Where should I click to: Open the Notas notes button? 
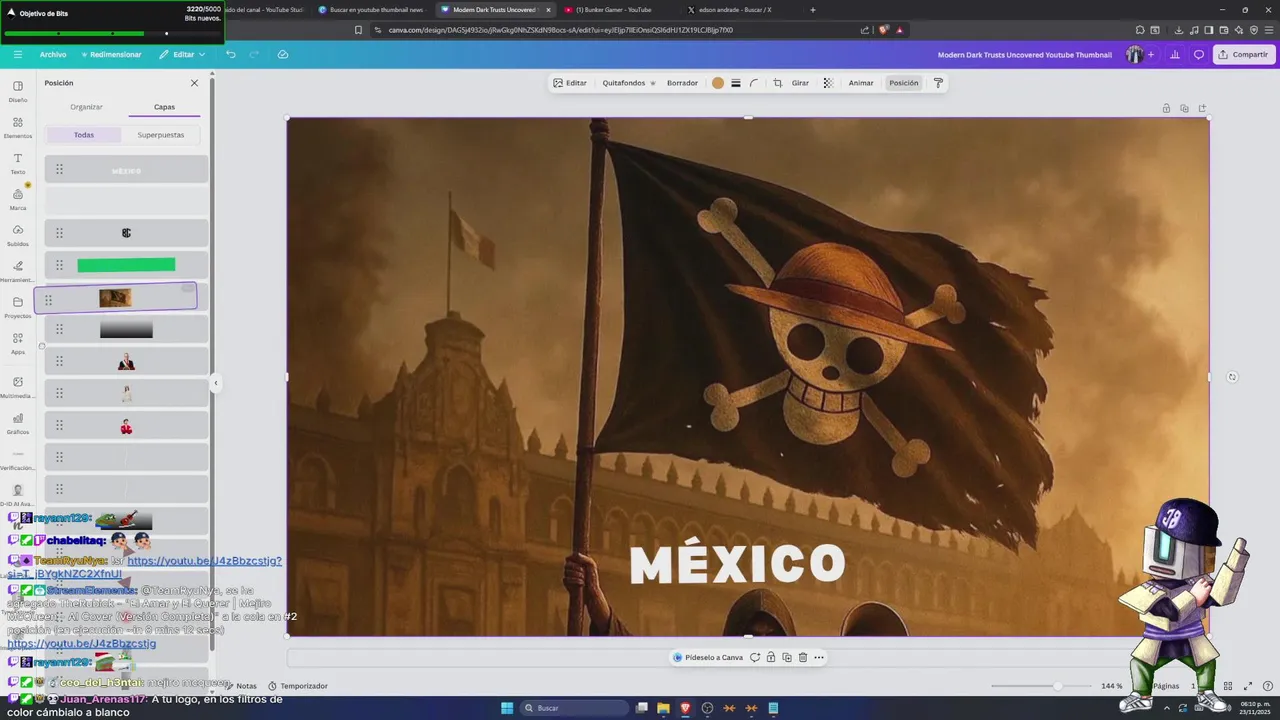[240, 686]
